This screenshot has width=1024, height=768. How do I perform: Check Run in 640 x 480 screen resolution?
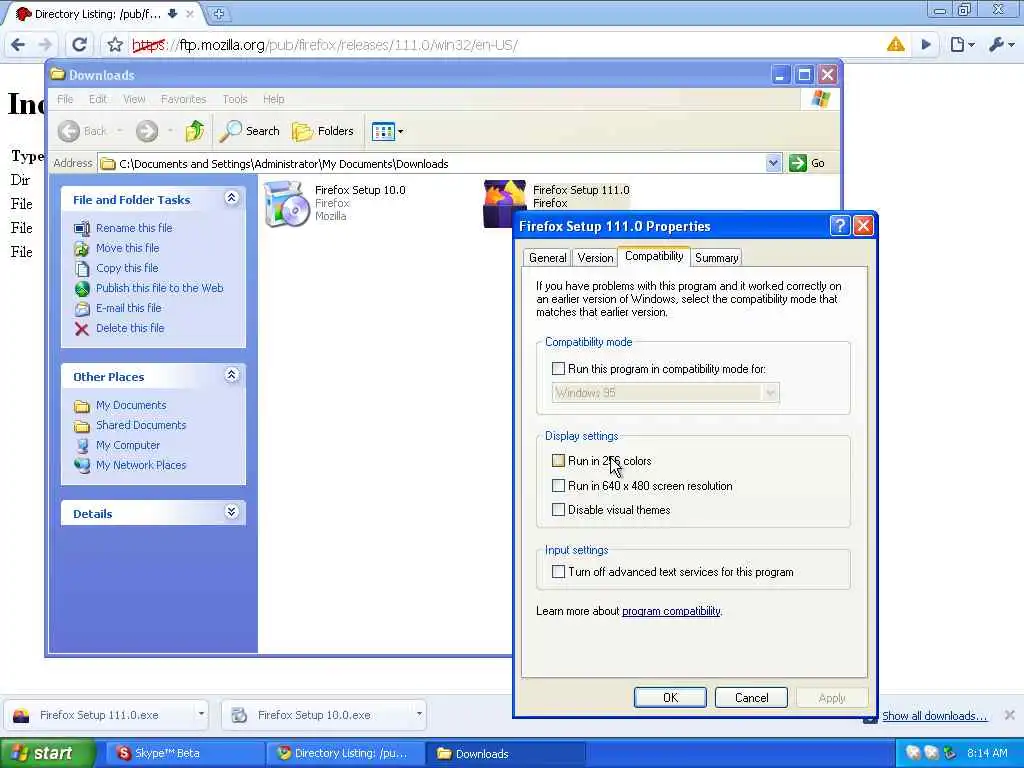click(558, 486)
